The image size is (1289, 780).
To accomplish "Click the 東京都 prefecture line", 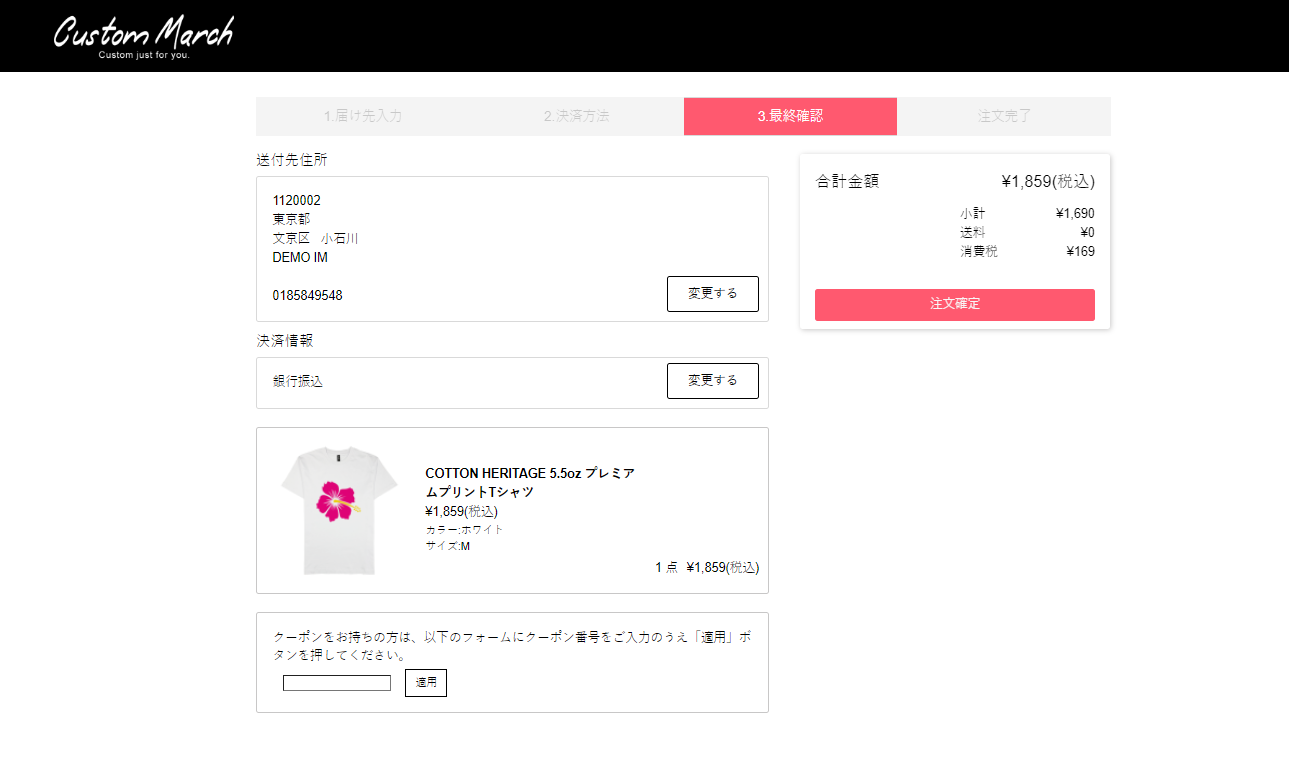I will click(x=291, y=219).
